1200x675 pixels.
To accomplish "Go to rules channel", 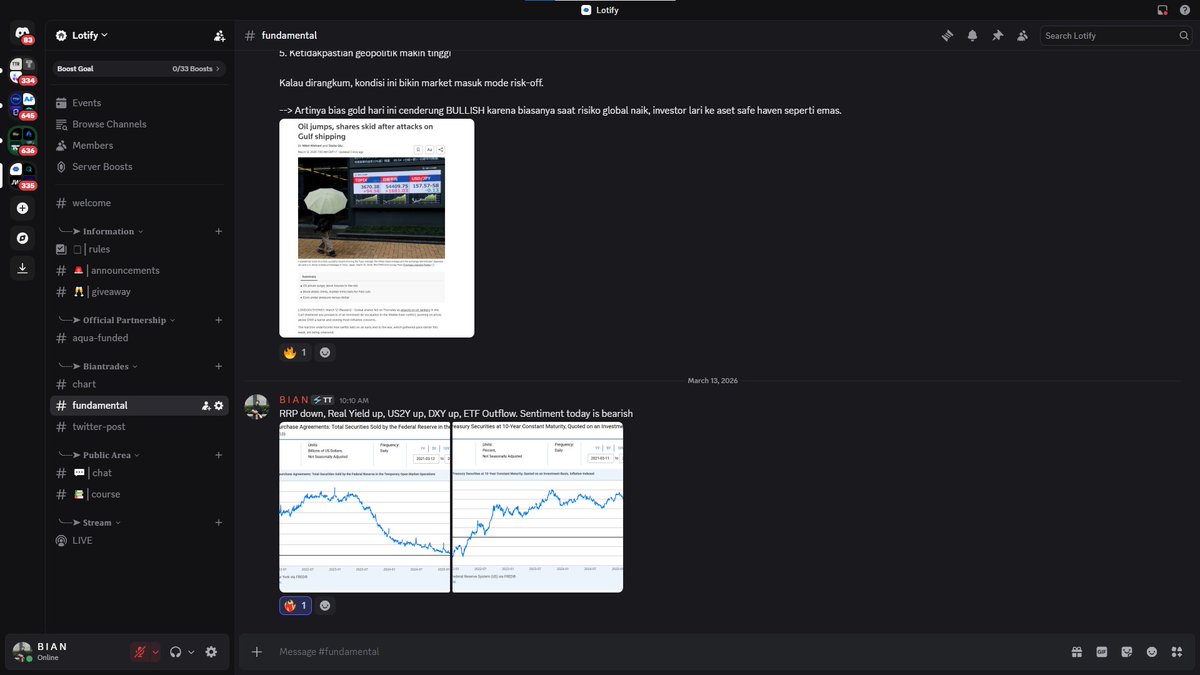I will [138, 249].
